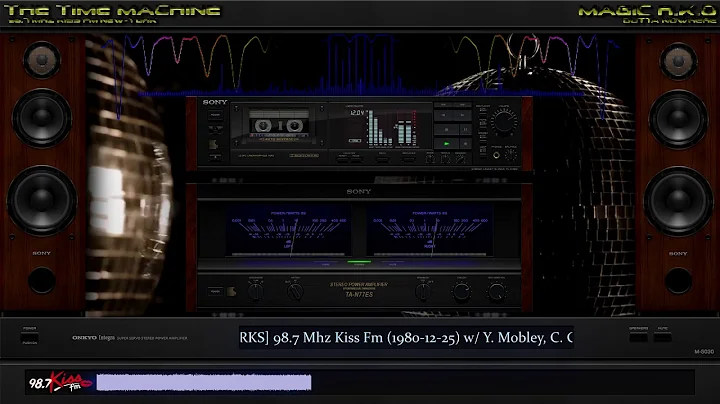Click the rewind button on the cassette deck
Screen dimensions: 720x404
point(444,115)
